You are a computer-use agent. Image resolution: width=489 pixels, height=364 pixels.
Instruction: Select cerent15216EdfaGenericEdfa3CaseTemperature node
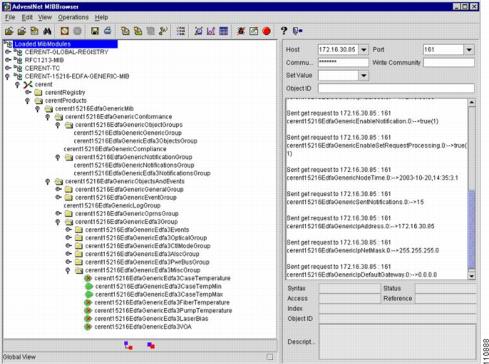pos(162,278)
